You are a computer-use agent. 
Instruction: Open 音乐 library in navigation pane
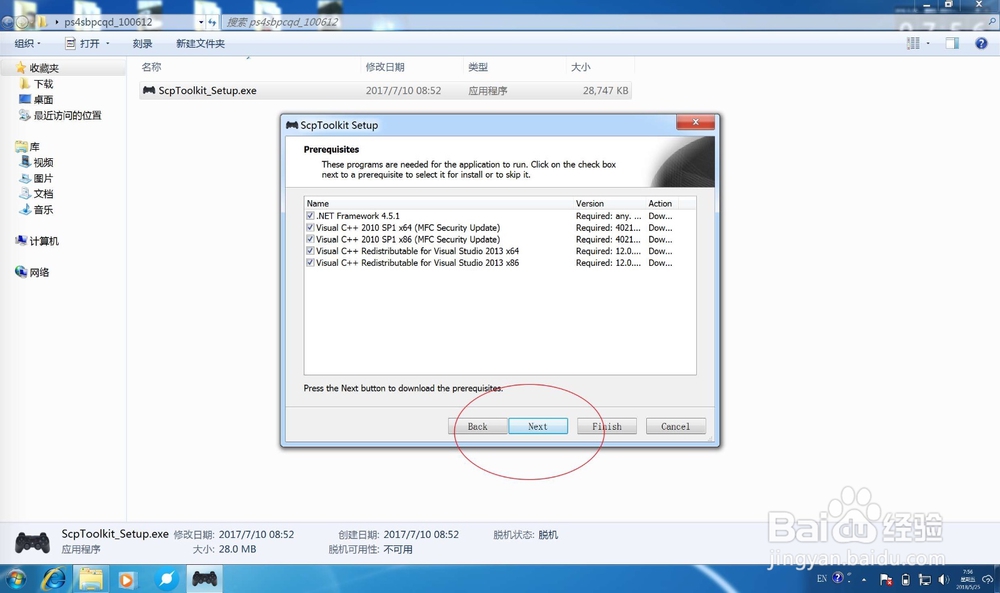click(x=43, y=209)
